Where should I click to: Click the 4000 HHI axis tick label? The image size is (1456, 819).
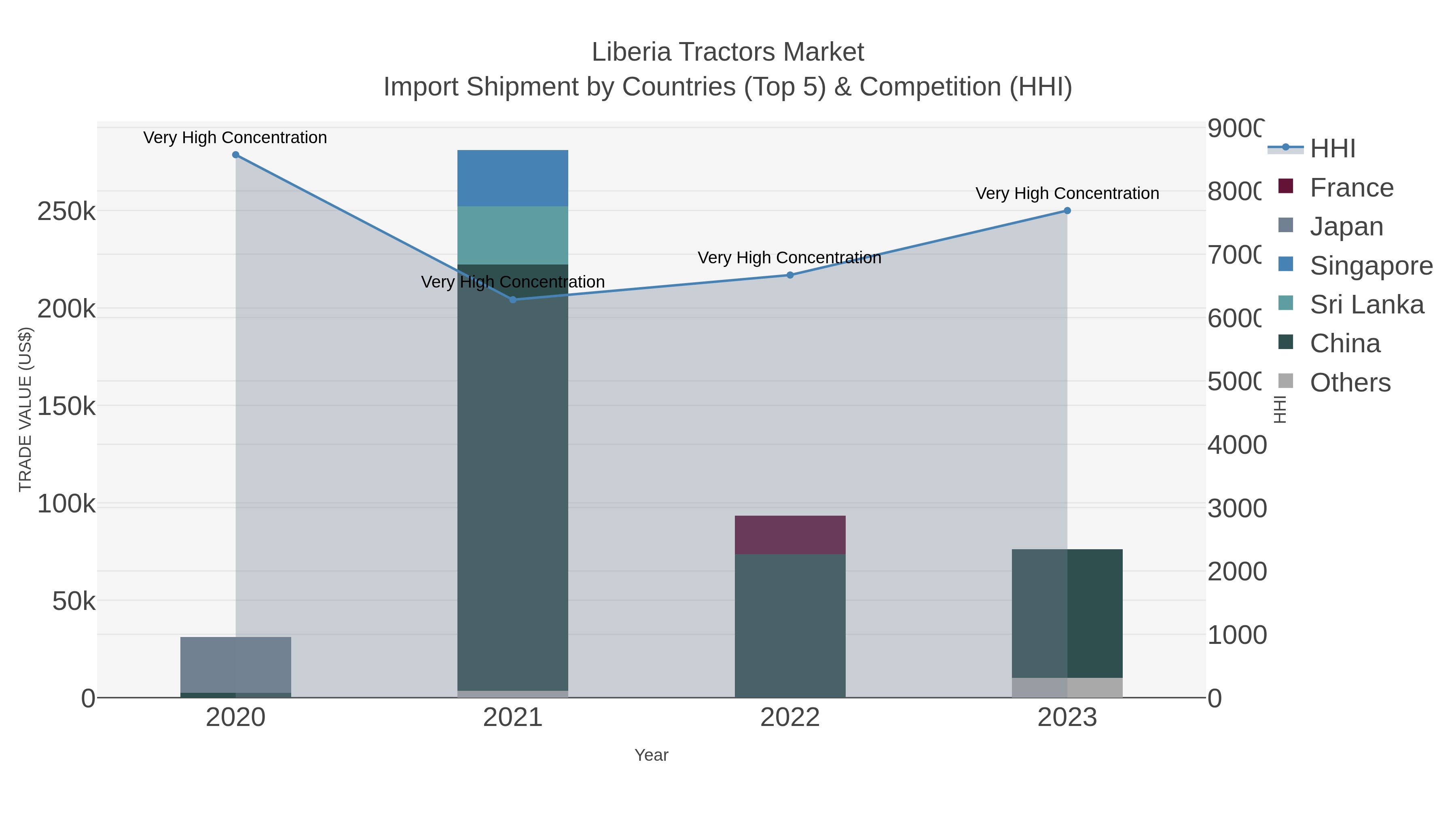(x=1237, y=445)
